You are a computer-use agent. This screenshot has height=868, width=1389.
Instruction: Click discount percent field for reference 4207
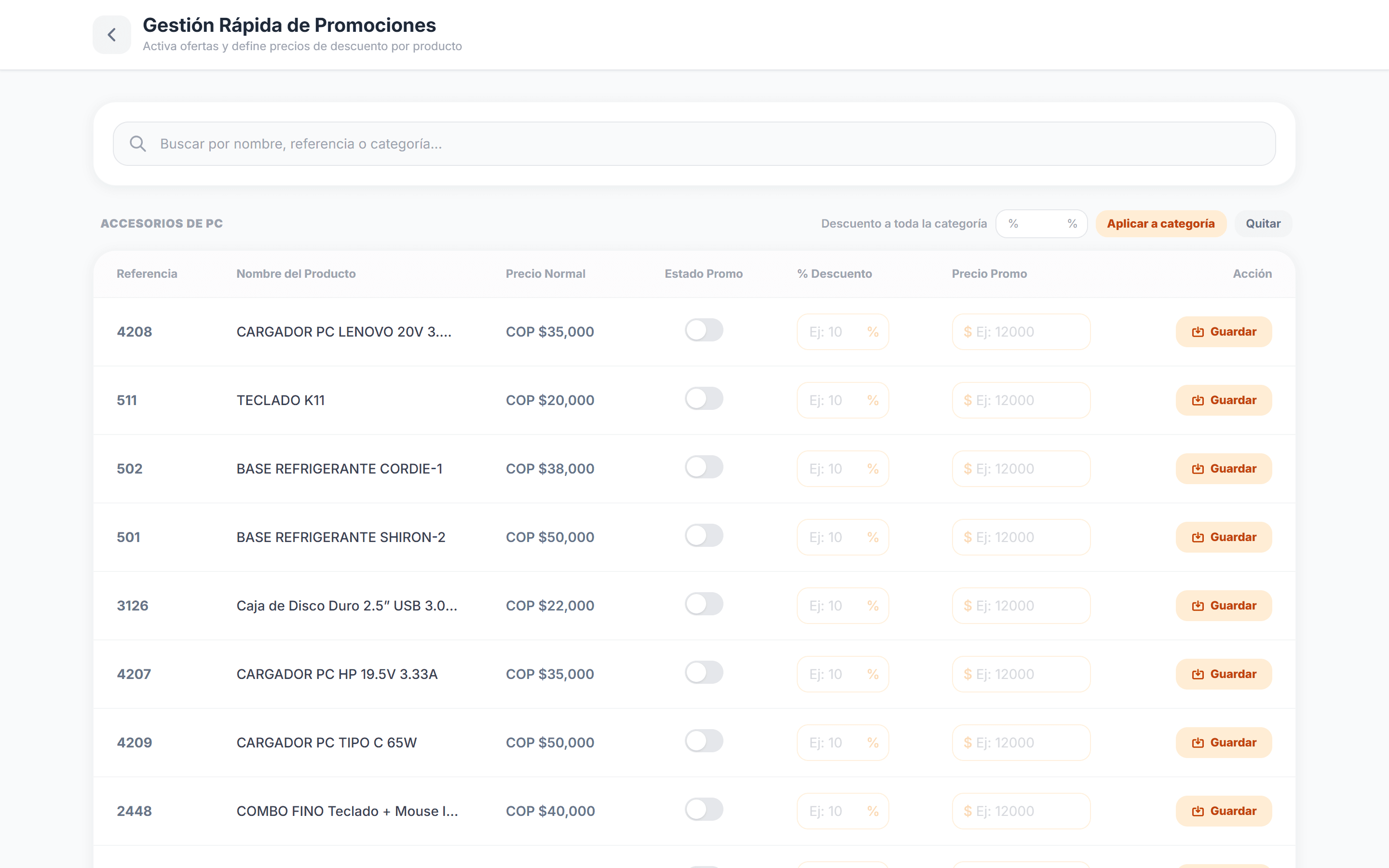pyautogui.click(x=843, y=674)
